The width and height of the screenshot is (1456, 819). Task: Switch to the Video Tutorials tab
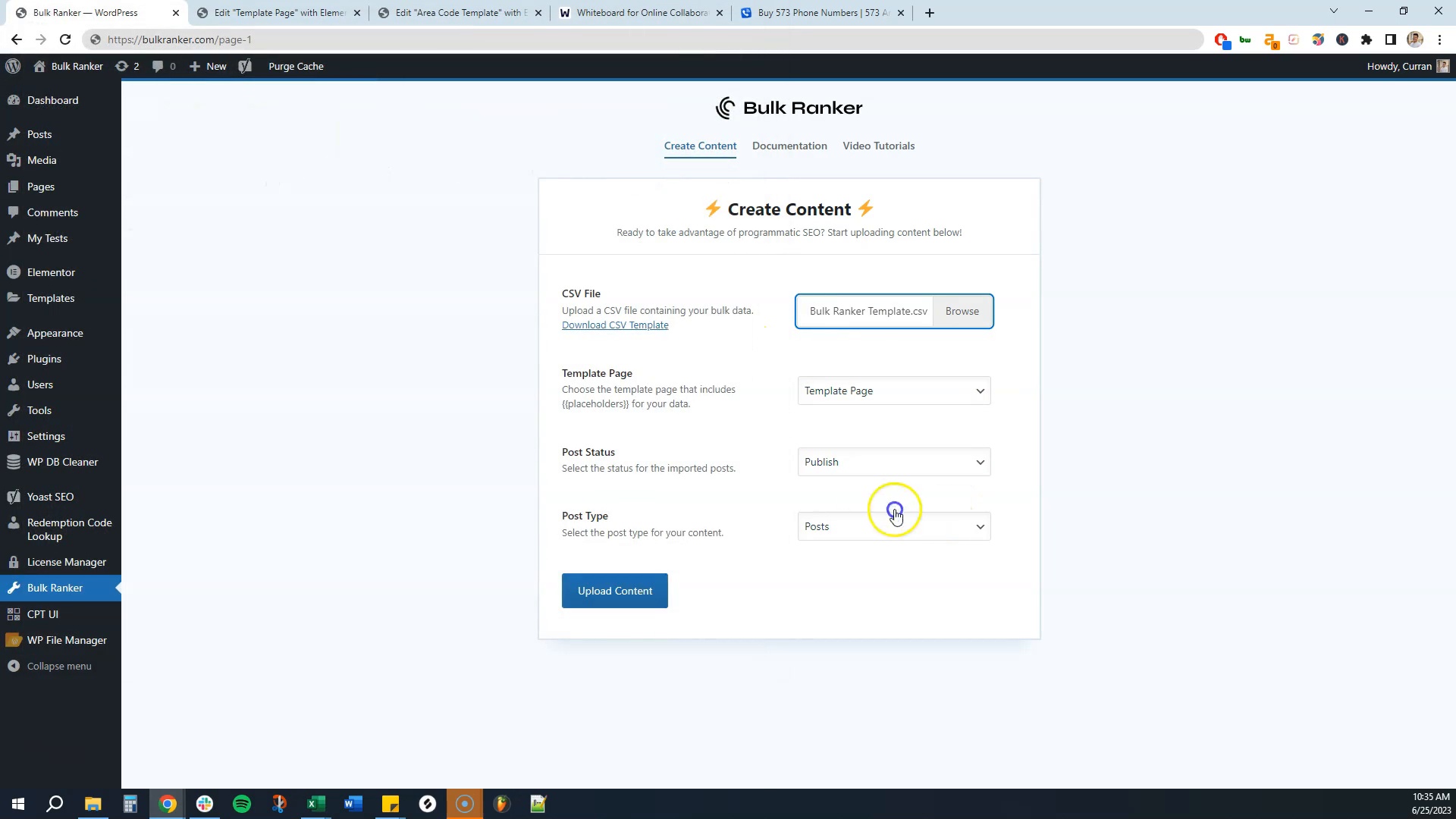[x=878, y=146]
